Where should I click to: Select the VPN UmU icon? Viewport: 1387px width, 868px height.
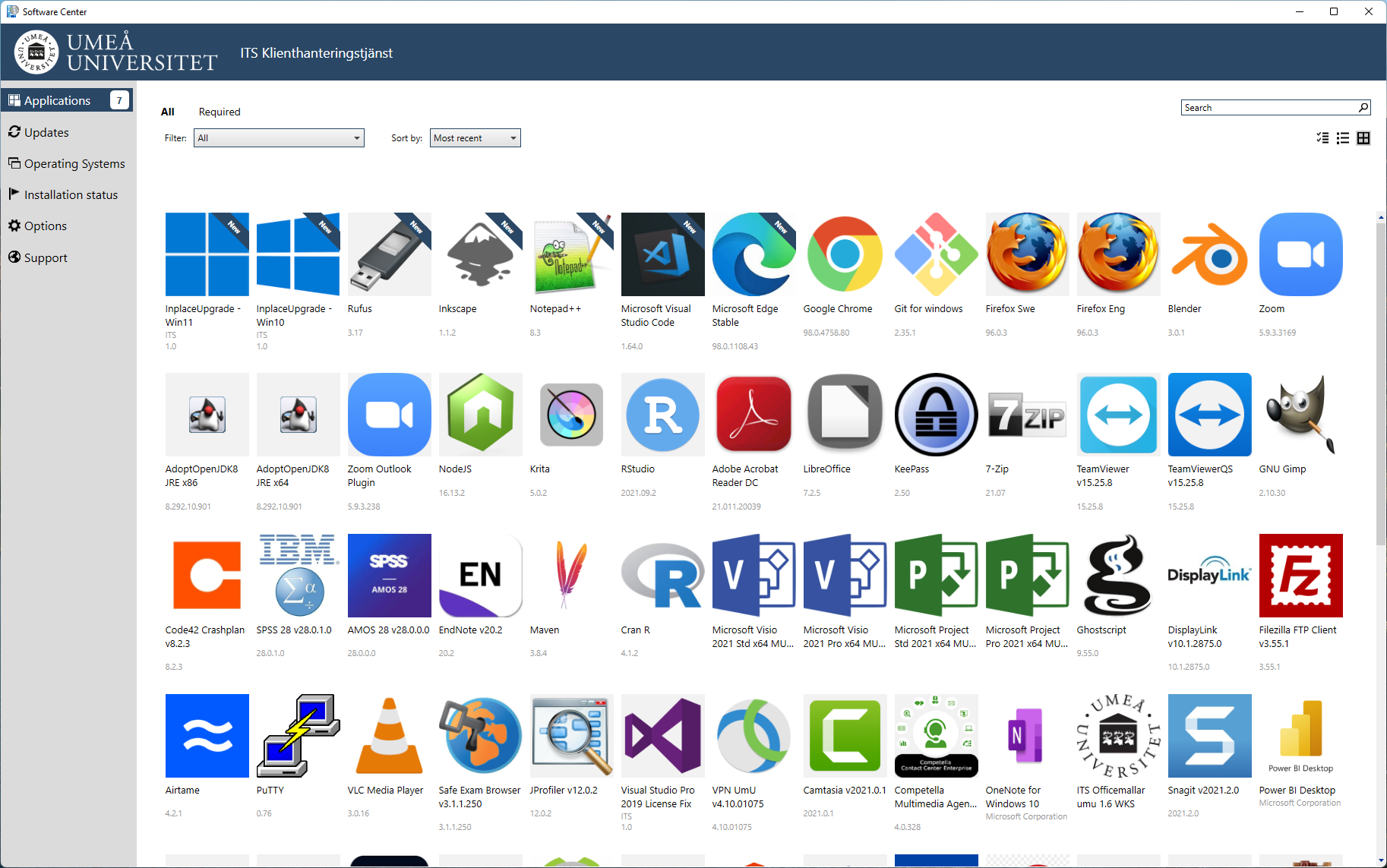click(754, 736)
